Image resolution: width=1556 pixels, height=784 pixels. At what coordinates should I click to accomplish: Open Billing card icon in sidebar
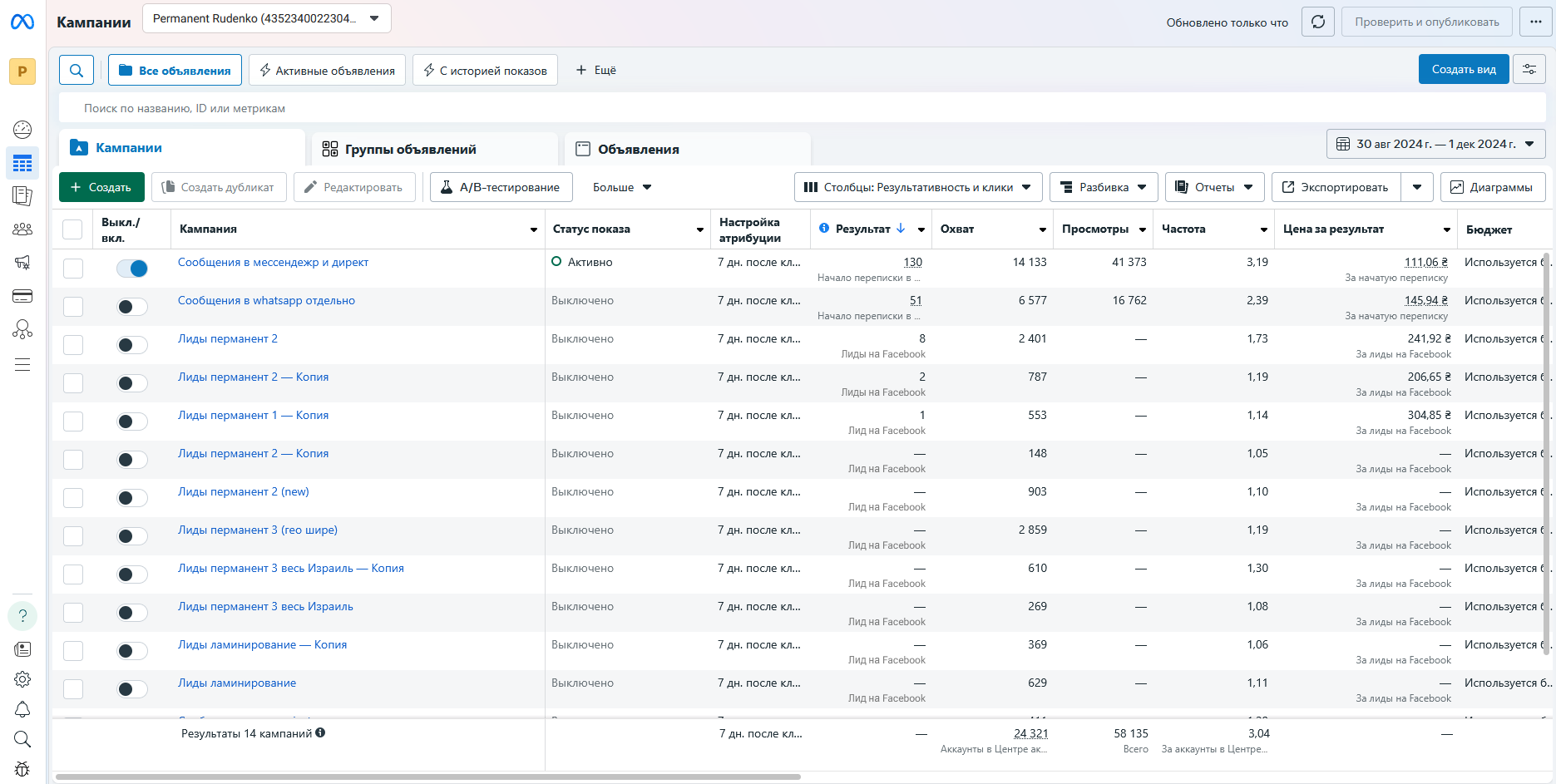pyautogui.click(x=22, y=296)
